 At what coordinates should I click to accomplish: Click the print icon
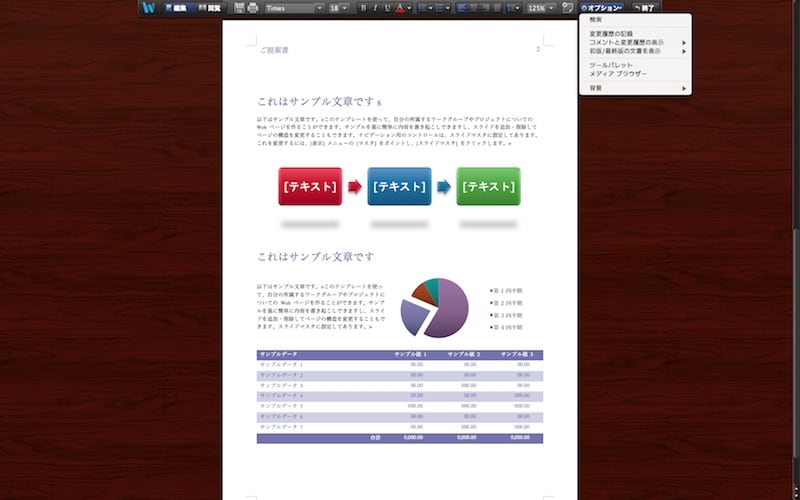[253, 8]
